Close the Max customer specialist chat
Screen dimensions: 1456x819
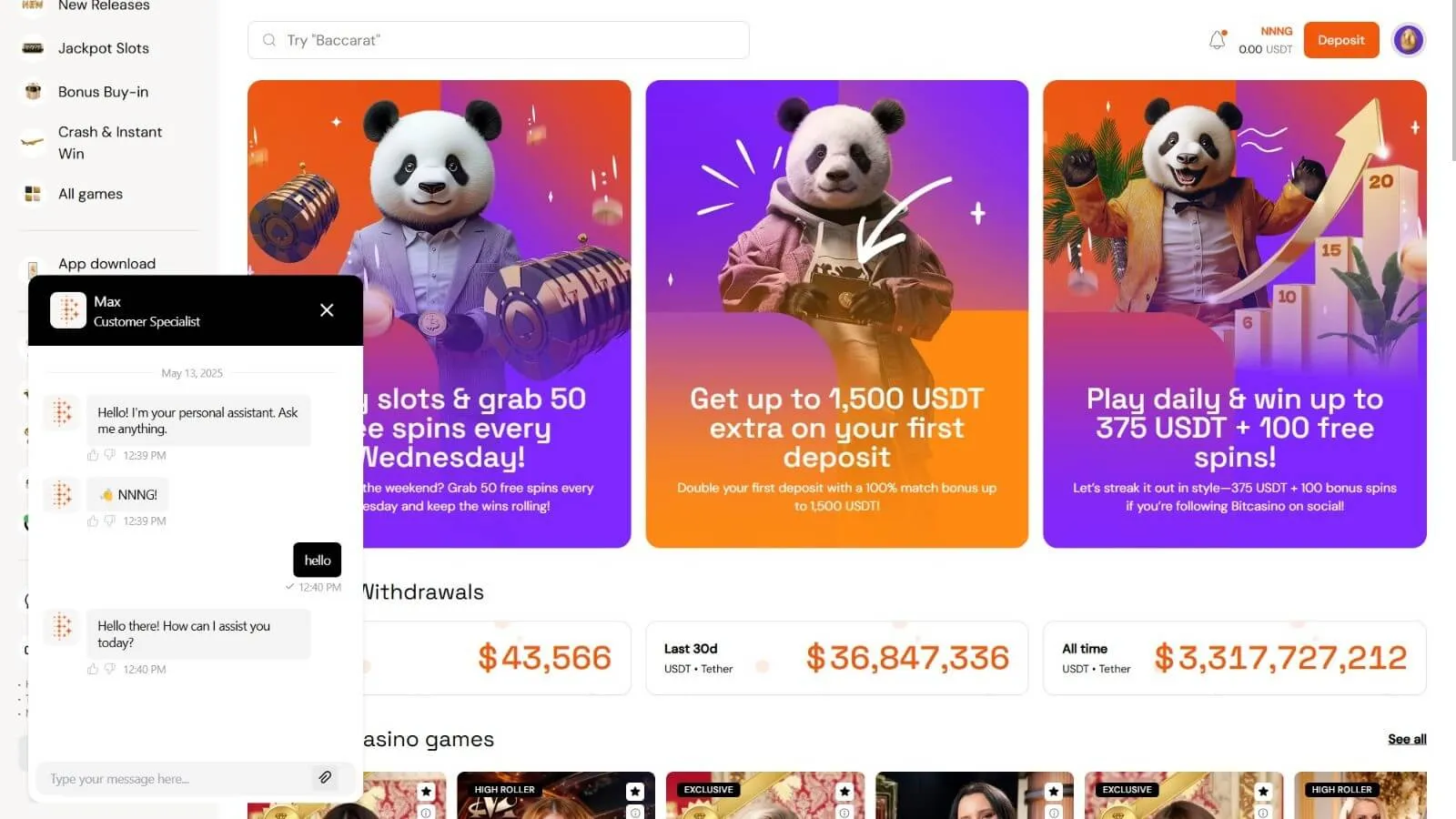coord(327,310)
